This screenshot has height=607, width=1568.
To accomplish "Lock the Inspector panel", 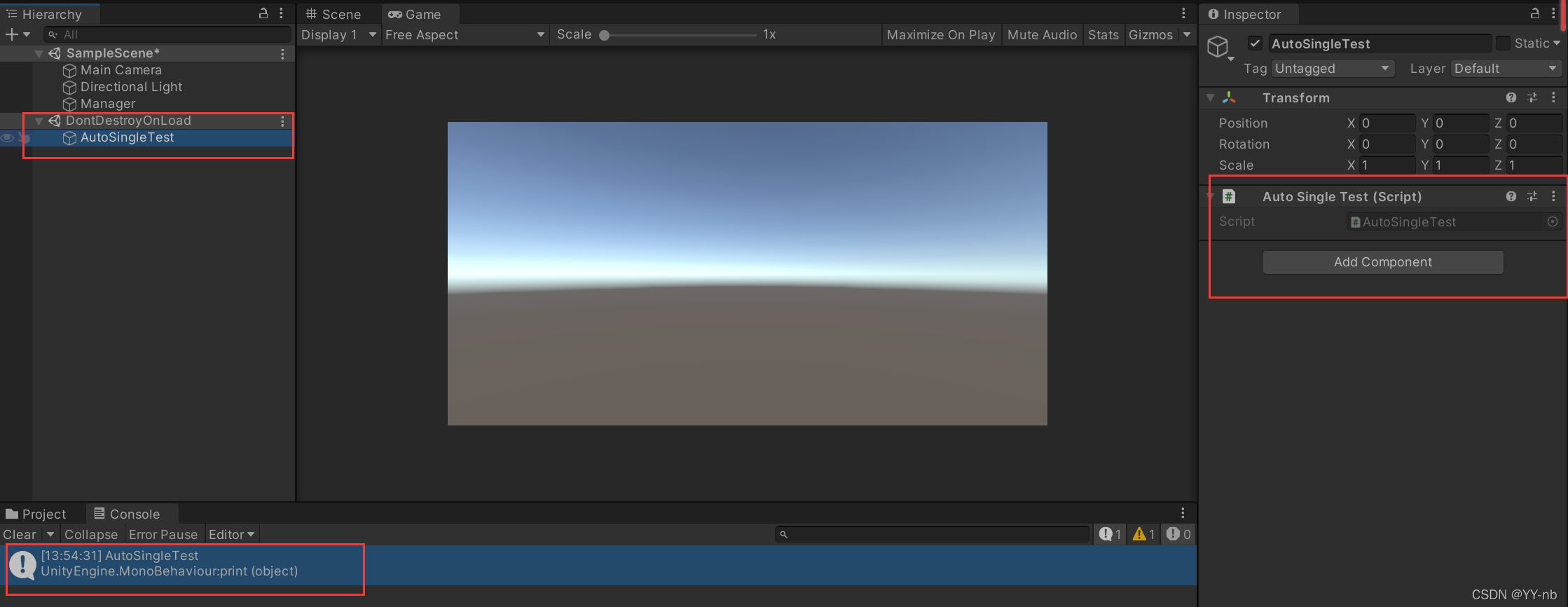I will point(1535,13).
